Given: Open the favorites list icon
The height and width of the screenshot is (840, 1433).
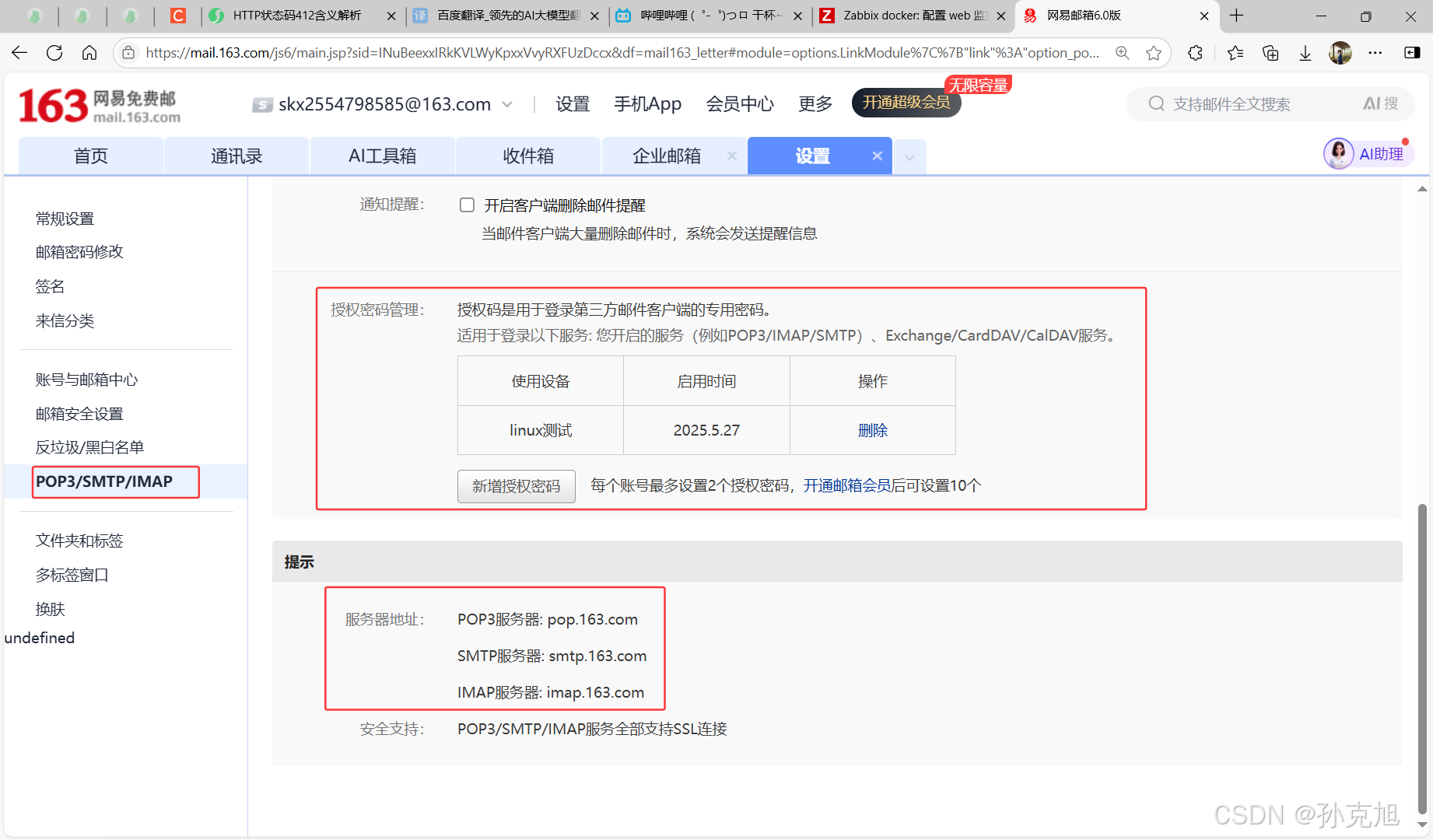Looking at the screenshot, I should [x=1235, y=53].
